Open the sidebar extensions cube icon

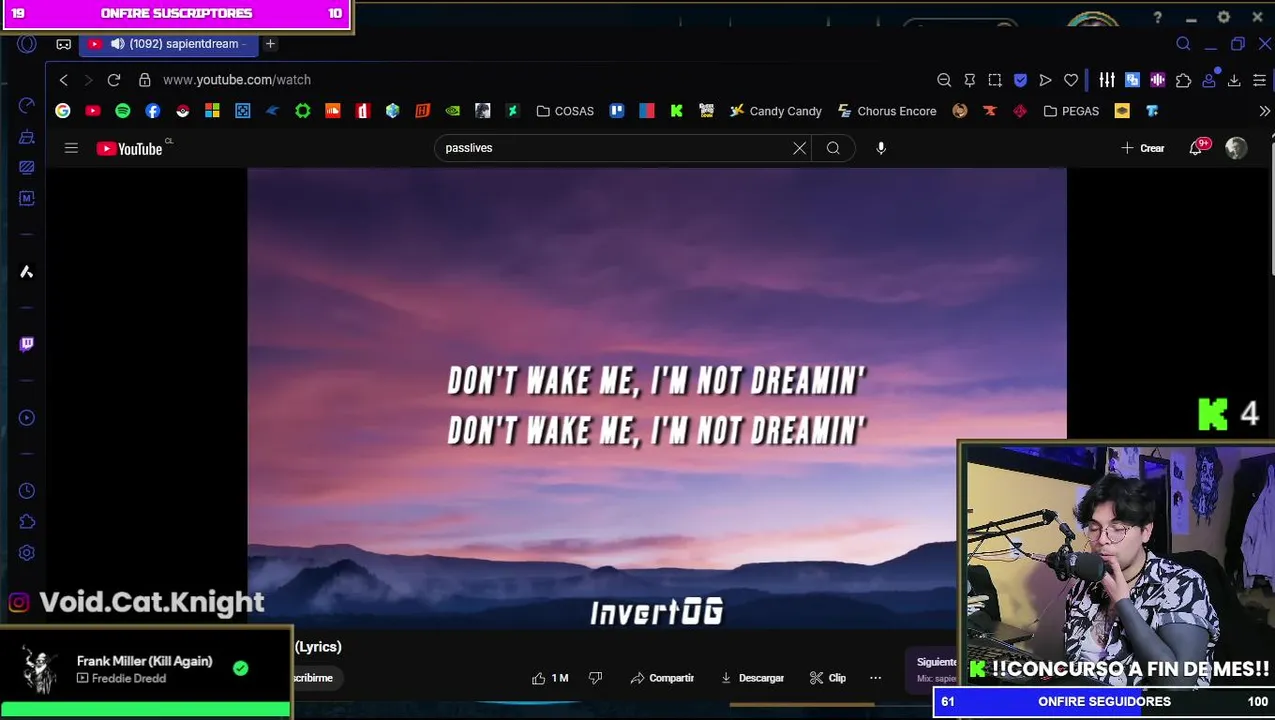27,522
